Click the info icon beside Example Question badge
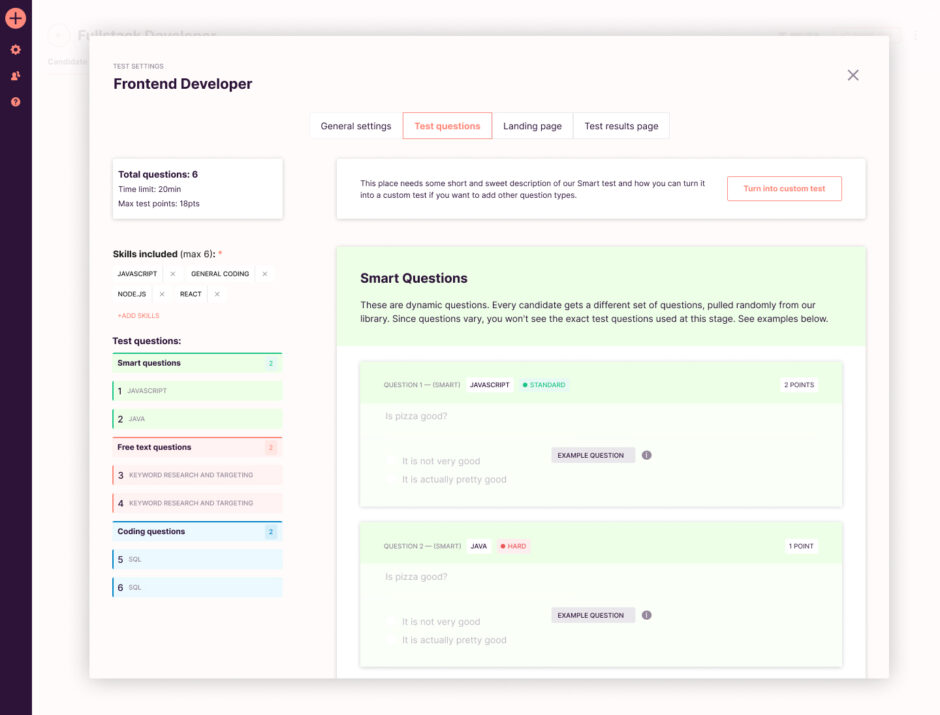Screen dimensions: 940x715 646,454
